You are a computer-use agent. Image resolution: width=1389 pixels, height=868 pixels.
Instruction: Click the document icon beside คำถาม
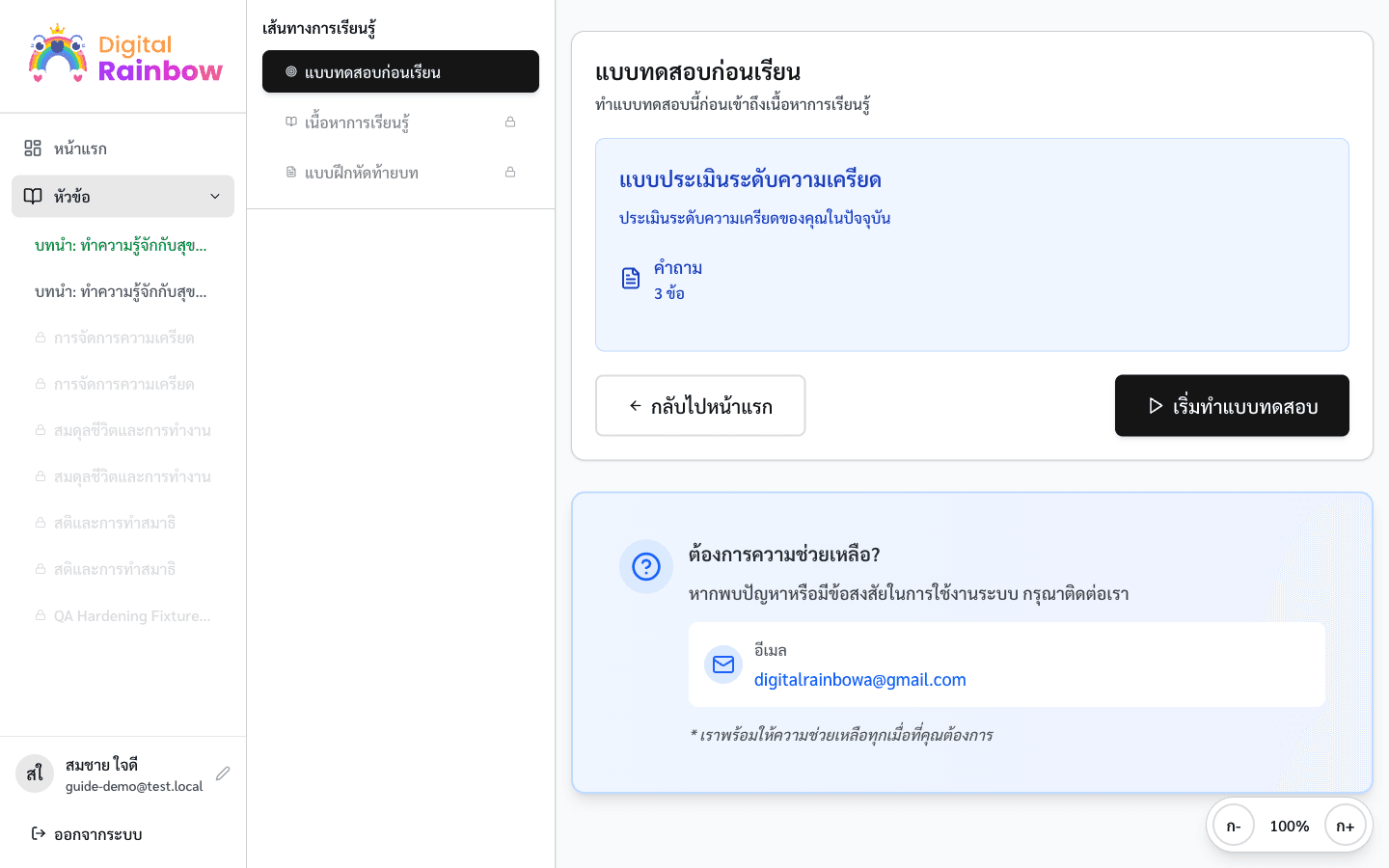pyautogui.click(x=631, y=279)
